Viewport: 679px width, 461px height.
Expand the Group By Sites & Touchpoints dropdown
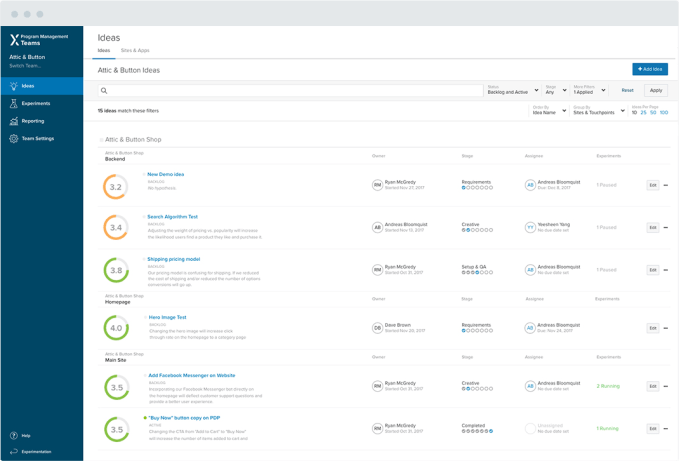pos(598,111)
